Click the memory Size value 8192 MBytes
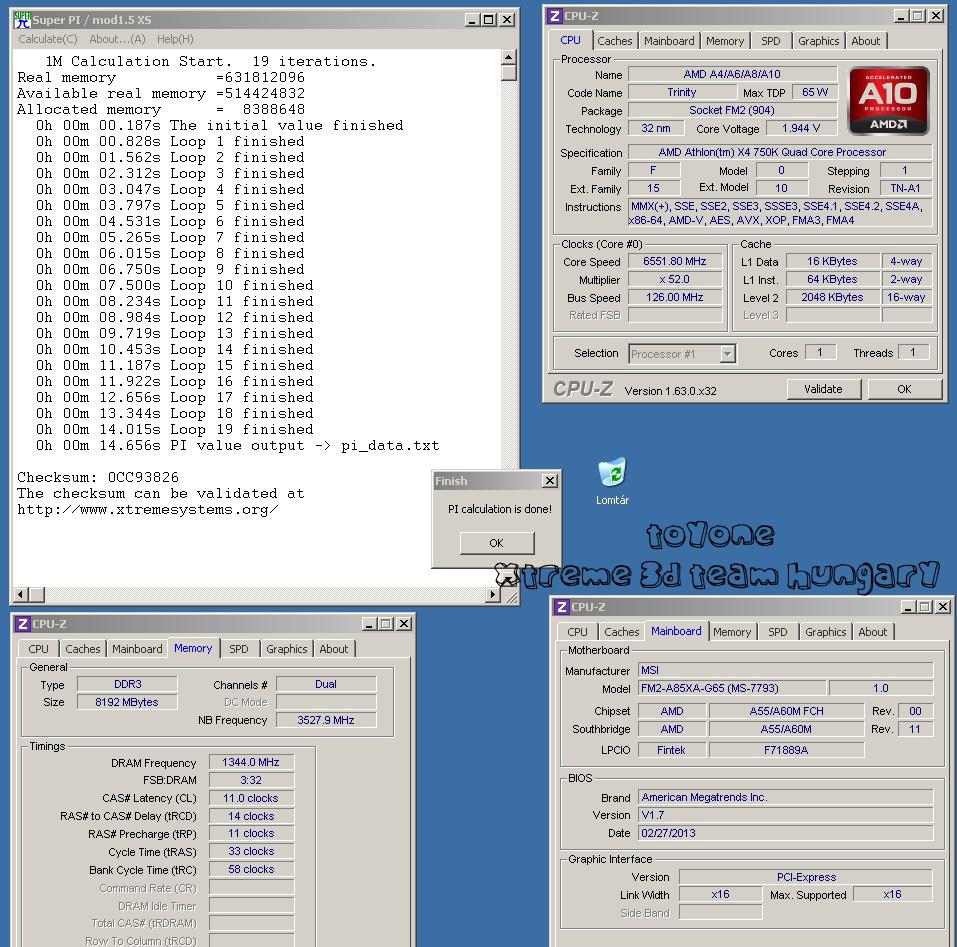Screen dimensions: 957x947 pyautogui.click(x=127, y=702)
